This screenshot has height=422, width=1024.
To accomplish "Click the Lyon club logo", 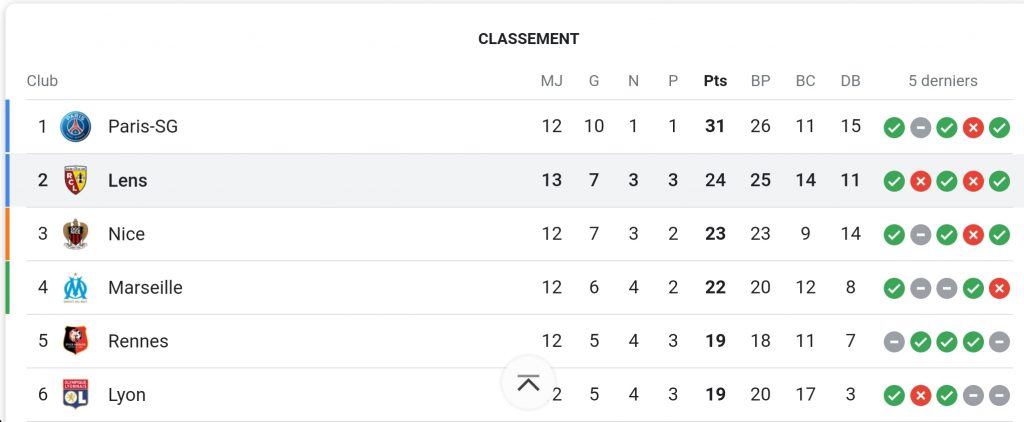I will (x=76, y=395).
